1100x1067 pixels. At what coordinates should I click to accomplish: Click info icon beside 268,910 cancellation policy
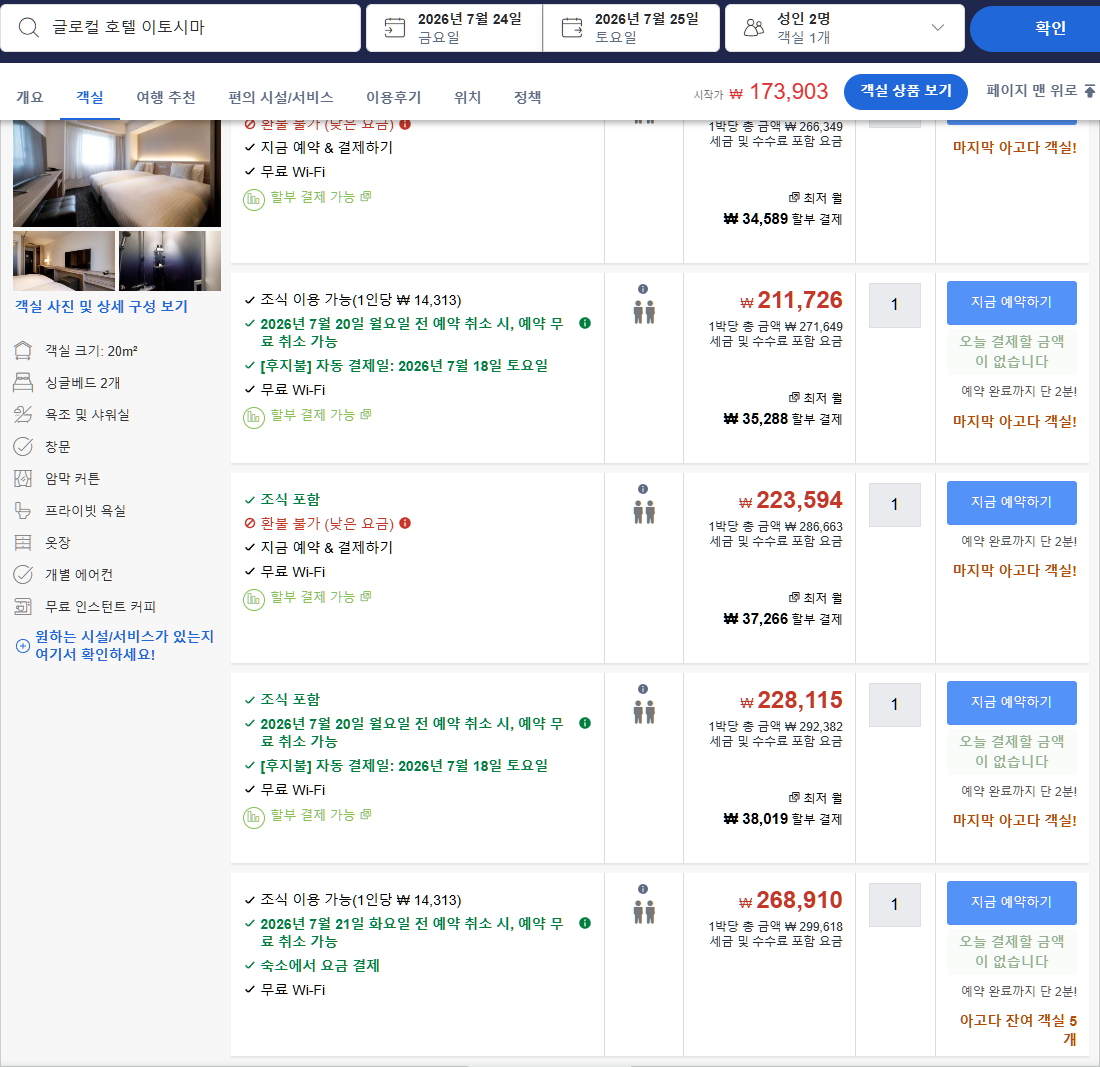coord(584,923)
